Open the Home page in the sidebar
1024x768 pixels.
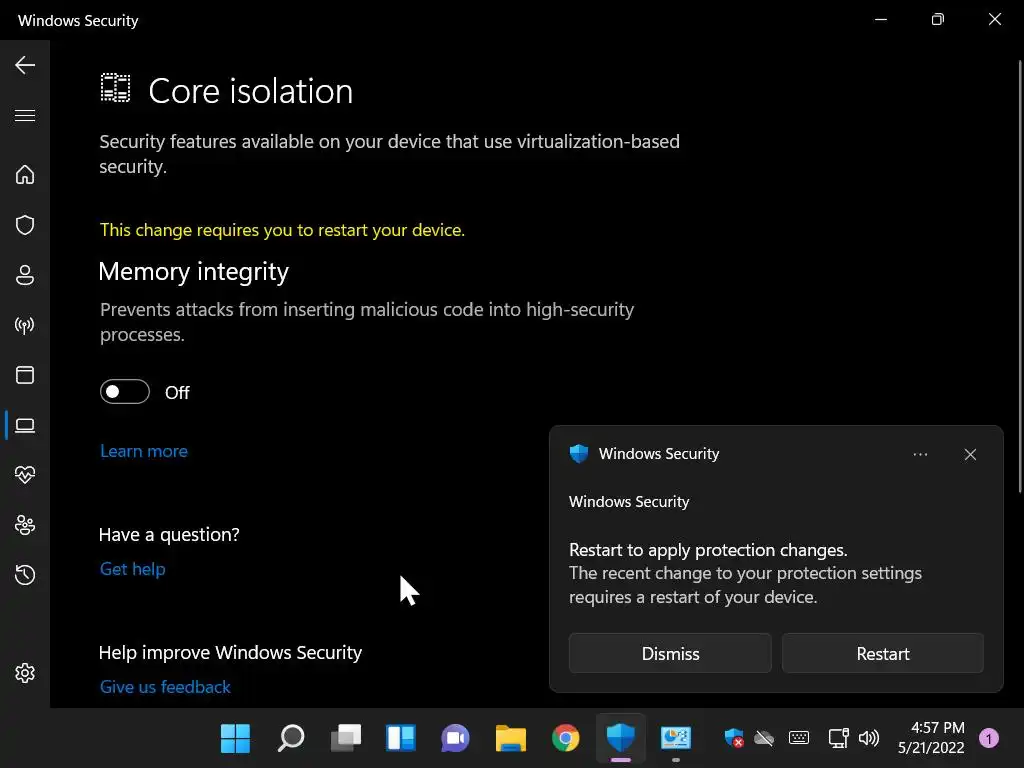(x=25, y=174)
